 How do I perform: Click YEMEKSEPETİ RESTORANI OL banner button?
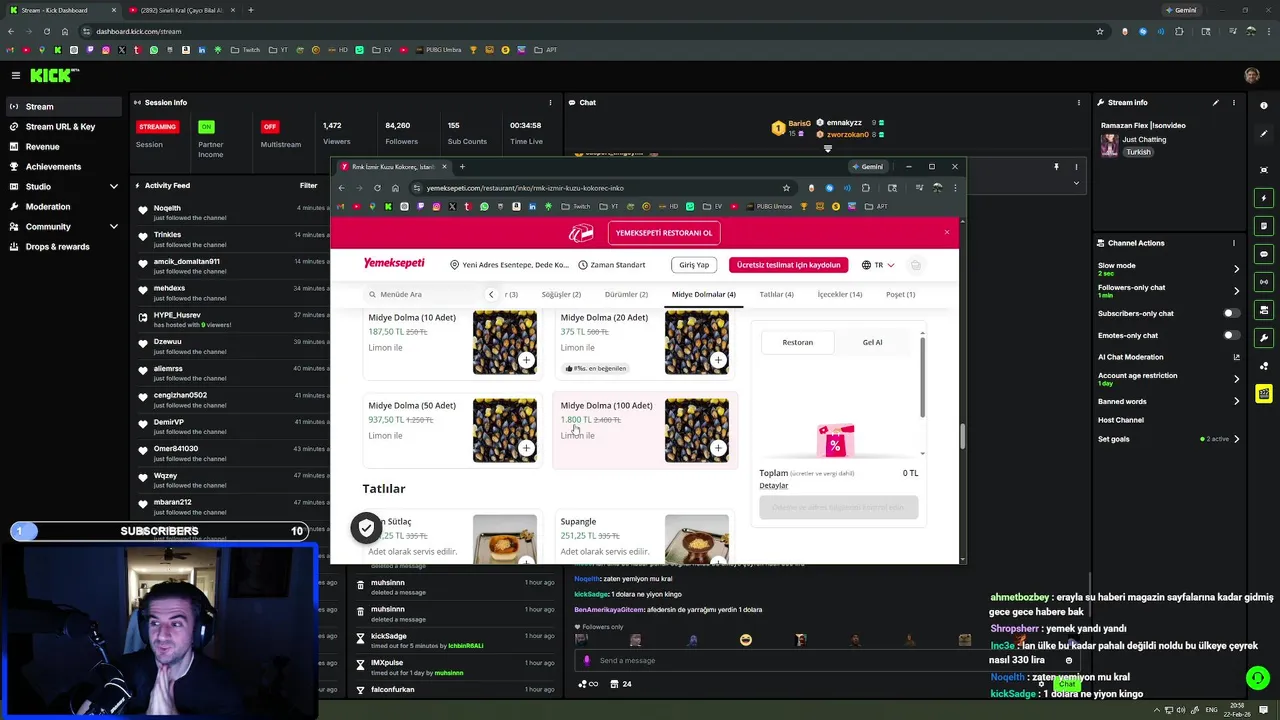tap(664, 233)
